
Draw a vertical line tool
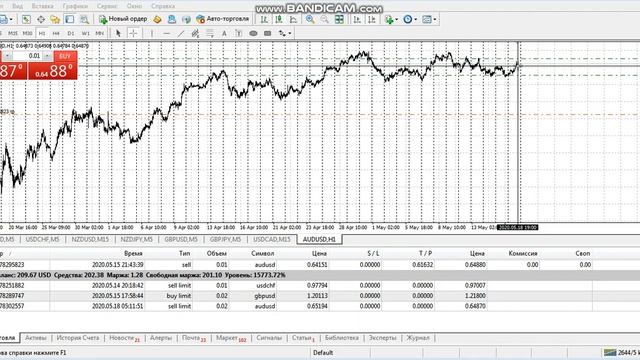(152, 33)
